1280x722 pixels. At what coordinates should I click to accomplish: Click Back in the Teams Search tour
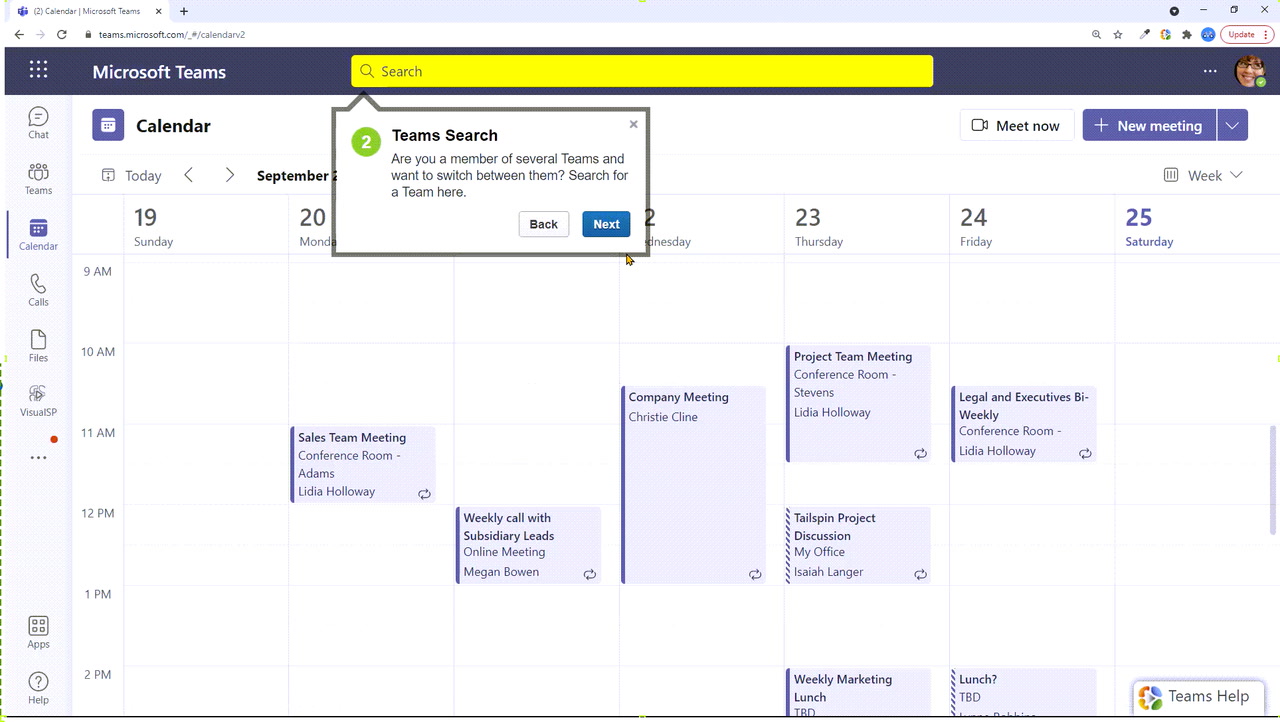[543, 224]
